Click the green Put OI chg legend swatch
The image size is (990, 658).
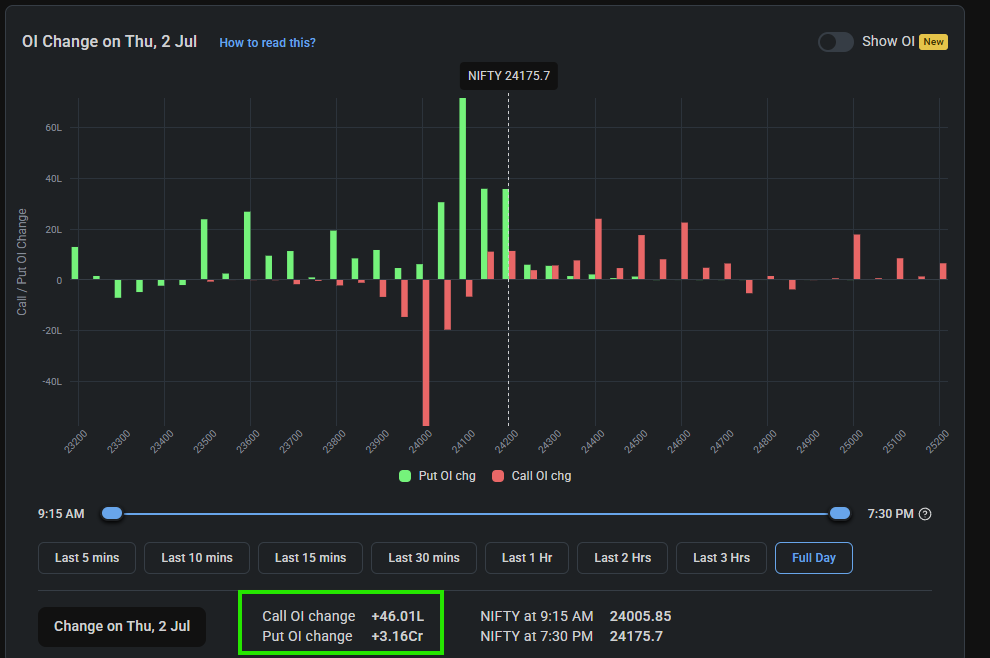405,476
